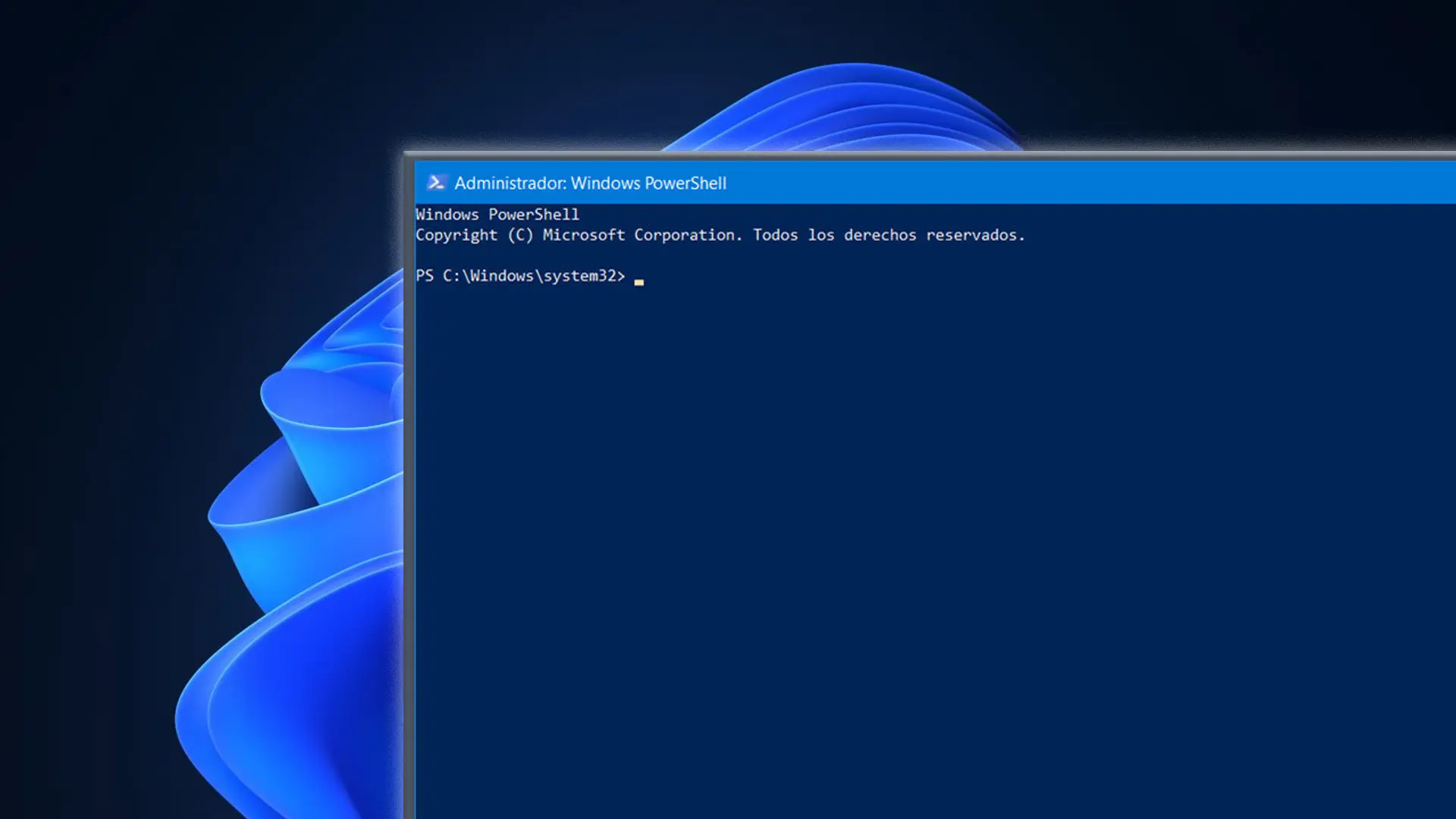Click the '(C)' symbol in copyright line
1456x819 pixels.
point(519,235)
